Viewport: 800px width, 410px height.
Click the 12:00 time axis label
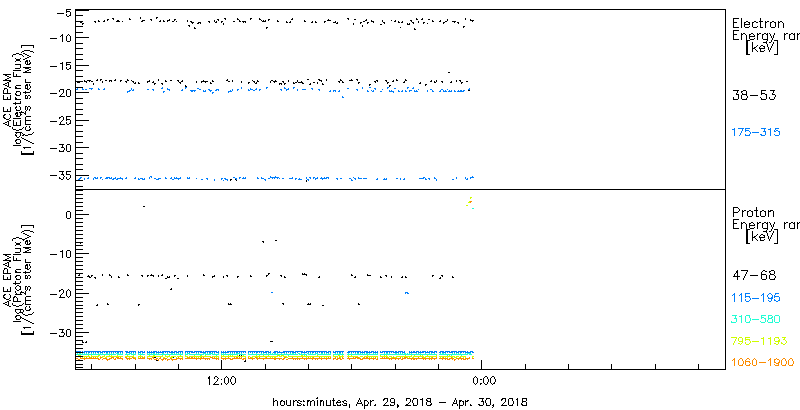point(221,380)
